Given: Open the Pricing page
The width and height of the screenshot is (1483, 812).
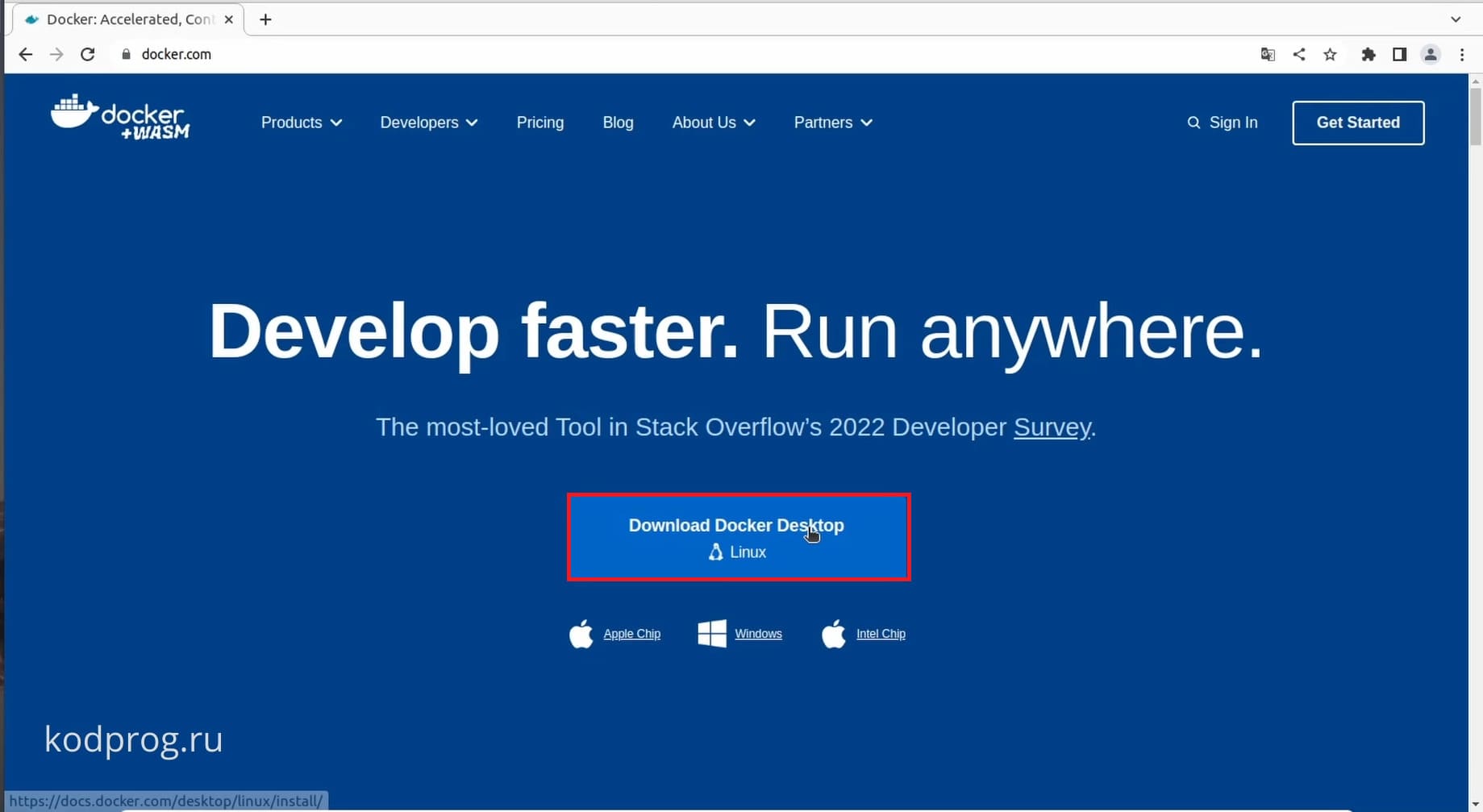Looking at the screenshot, I should (x=540, y=123).
